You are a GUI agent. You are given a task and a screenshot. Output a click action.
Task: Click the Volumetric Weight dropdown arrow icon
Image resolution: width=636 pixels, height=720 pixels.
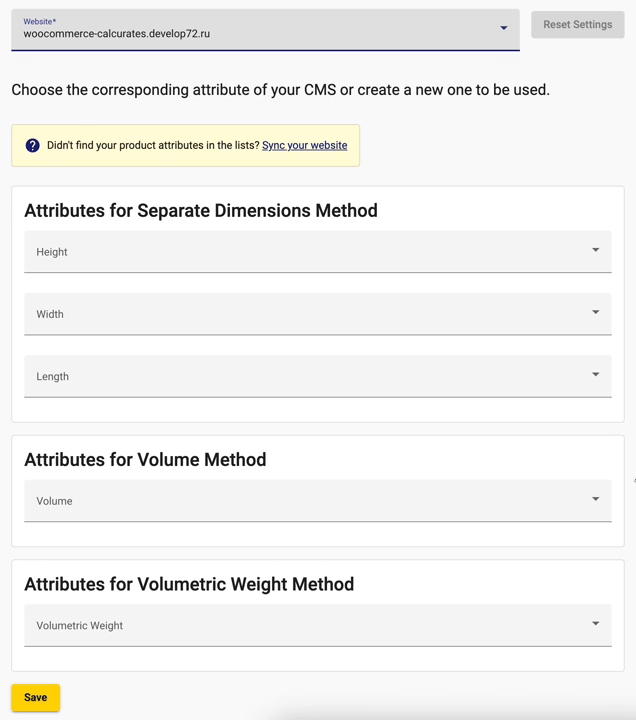(596, 624)
